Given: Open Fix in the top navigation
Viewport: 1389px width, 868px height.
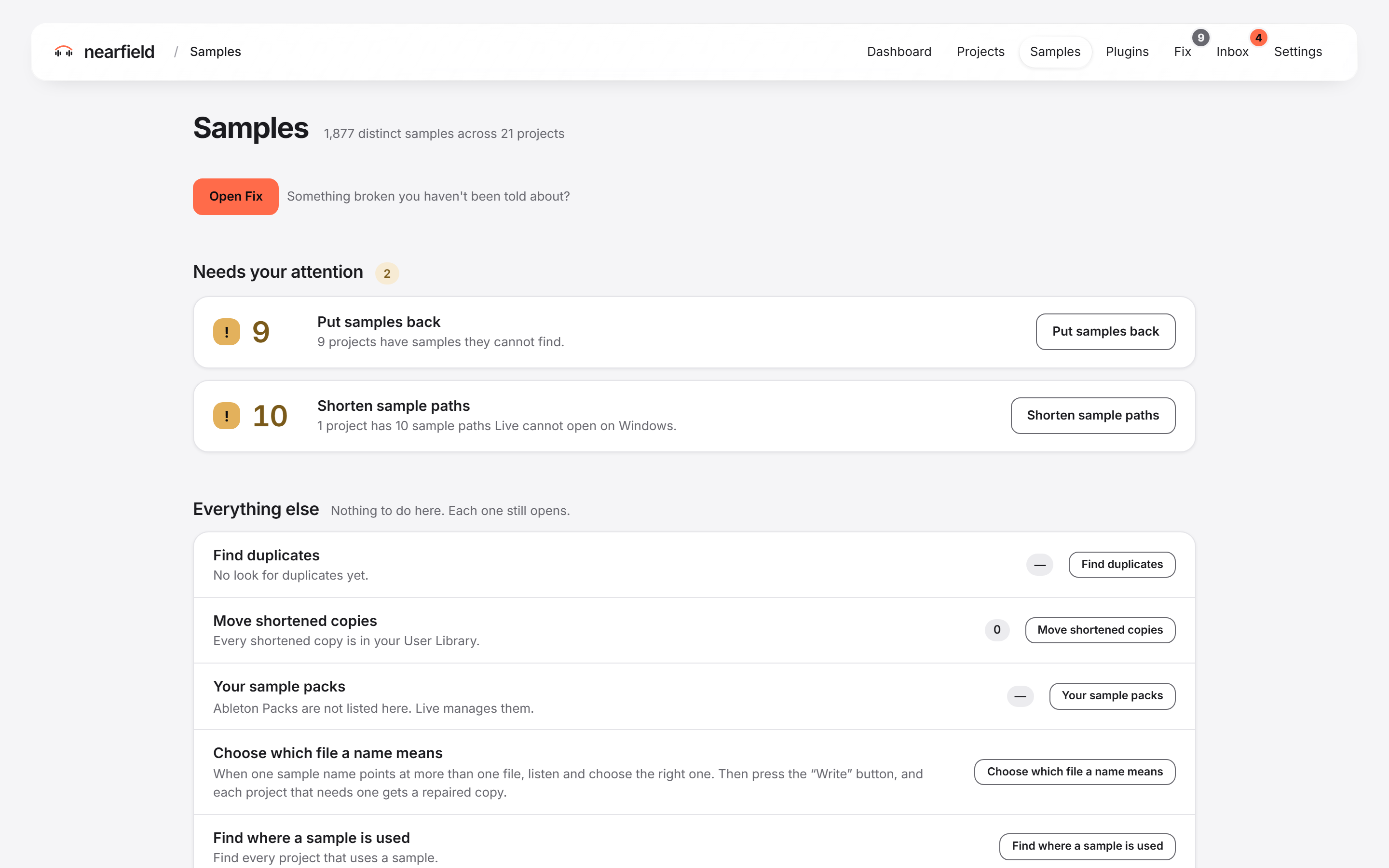Looking at the screenshot, I should 1183,52.
